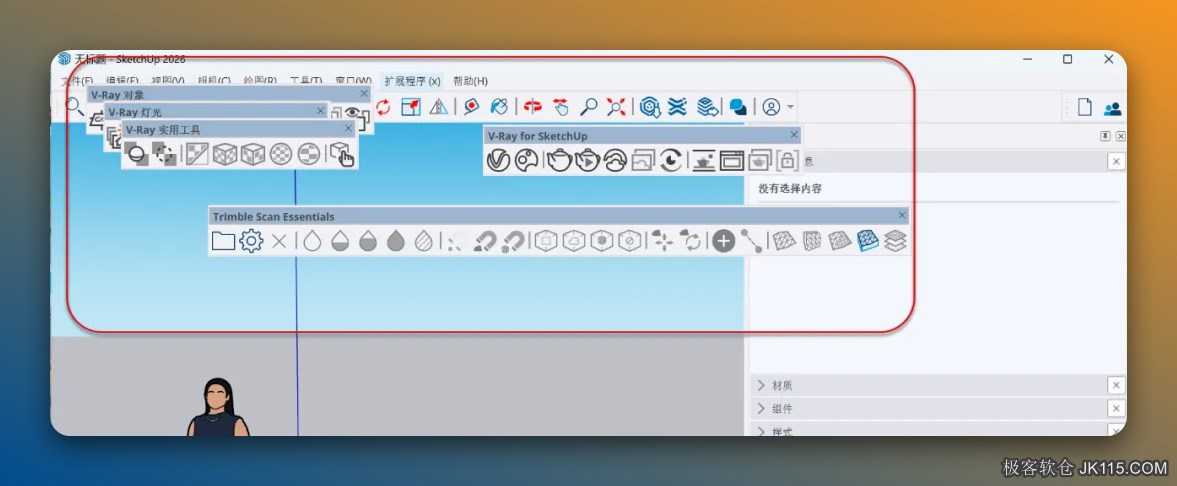Open the Trimble Scan Essentials folder icon
Image resolution: width=1177 pixels, height=486 pixels.
(223, 241)
